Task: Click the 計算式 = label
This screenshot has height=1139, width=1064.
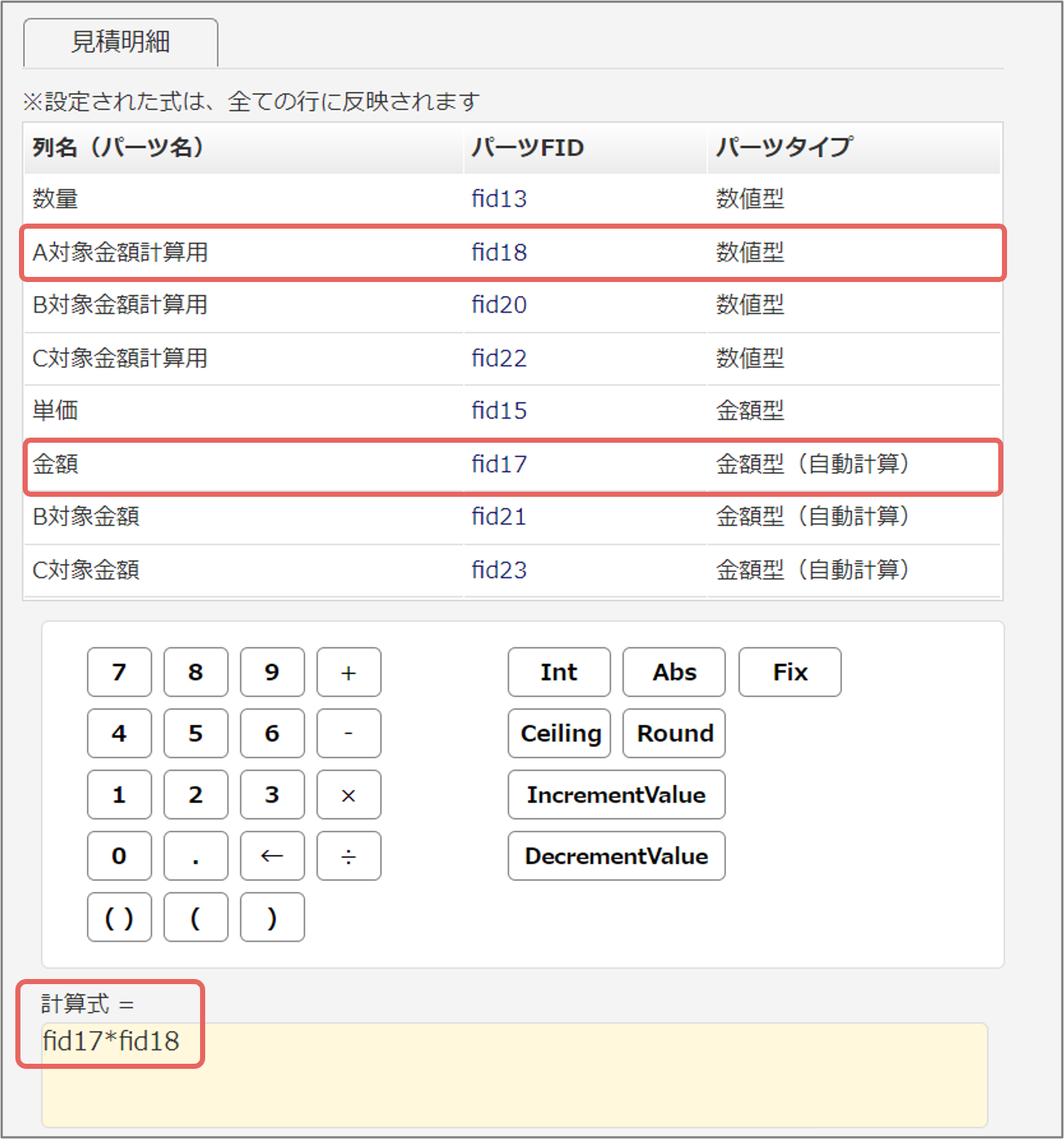Action: [x=88, y=1005]
